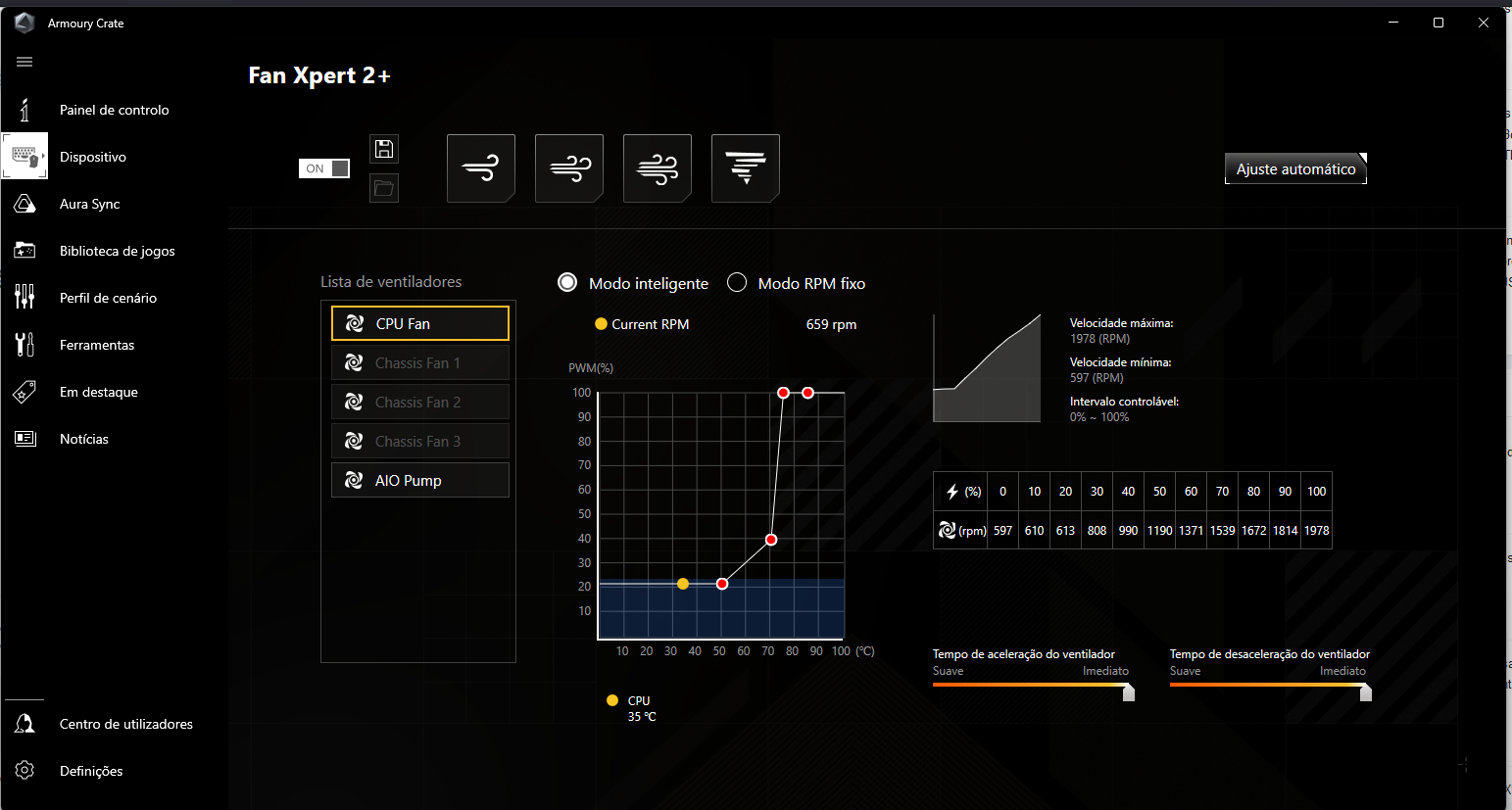The image size is (1512, 810).
Task: Click the 659 rpm current value
Action: [831, 324]
